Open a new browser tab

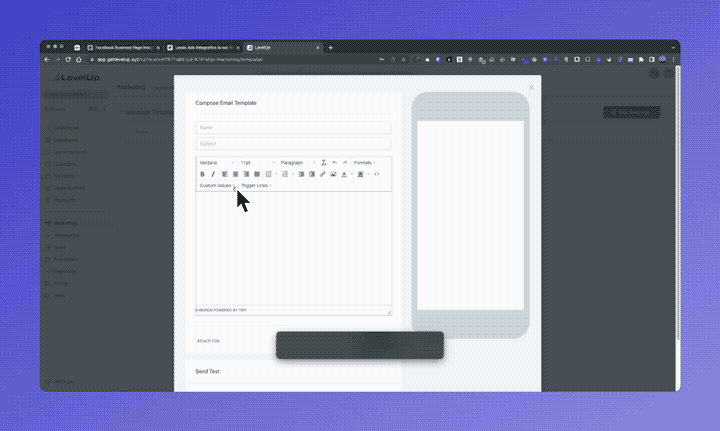[330, 48]
